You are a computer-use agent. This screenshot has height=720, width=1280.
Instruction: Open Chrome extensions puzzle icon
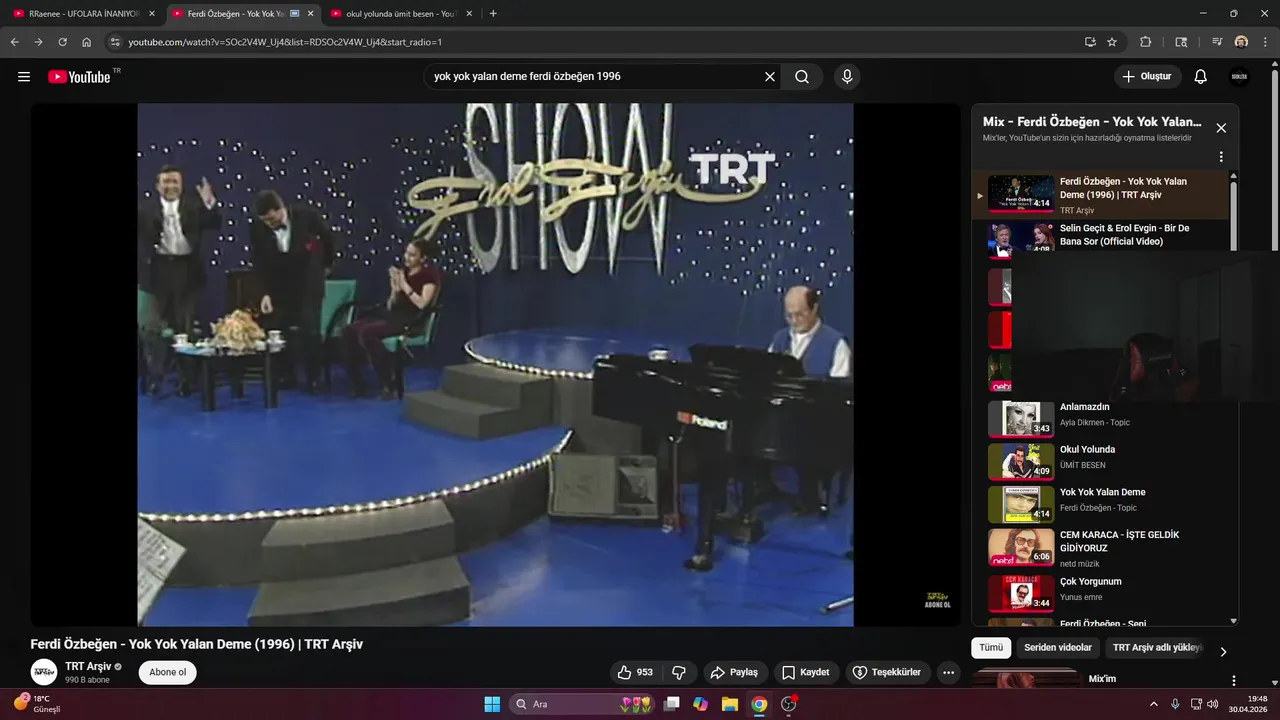[1146, 42]
